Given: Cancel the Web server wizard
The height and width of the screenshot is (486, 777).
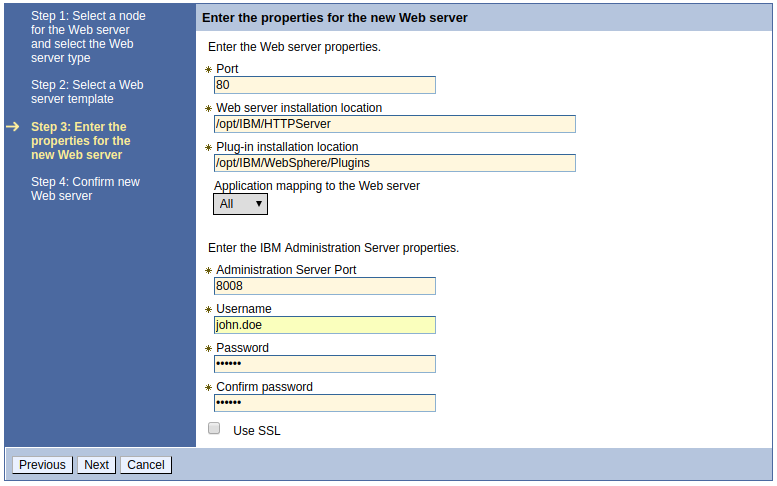Looking at the screenshot, I should click(146, 465).
